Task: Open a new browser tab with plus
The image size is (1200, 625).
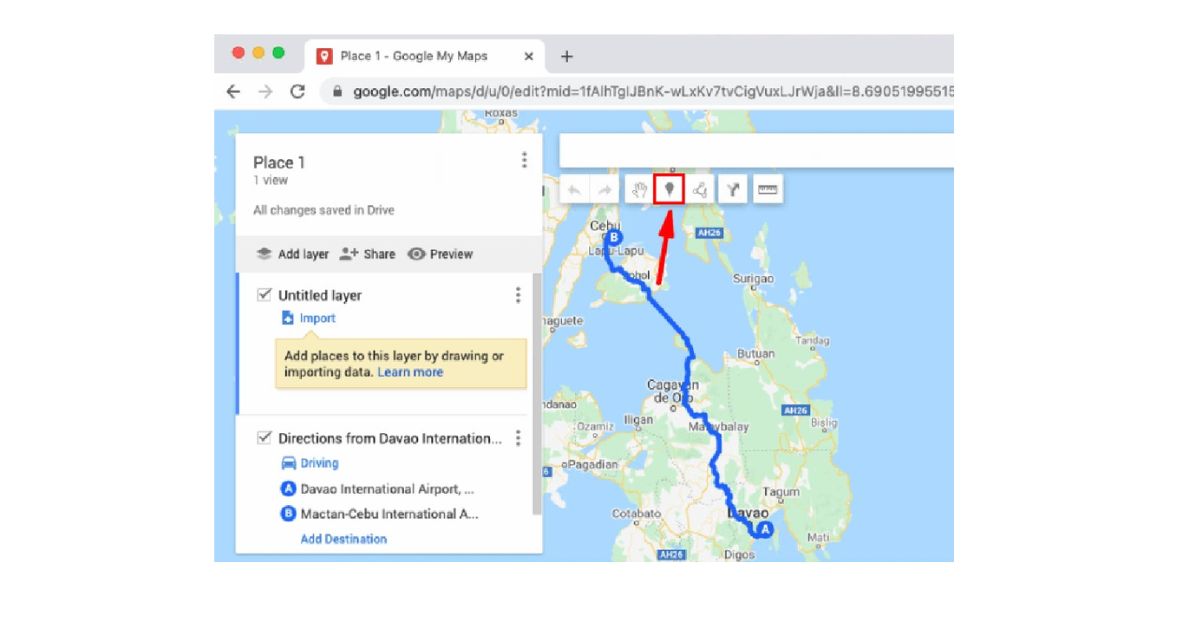Action: tap(567, 56)
